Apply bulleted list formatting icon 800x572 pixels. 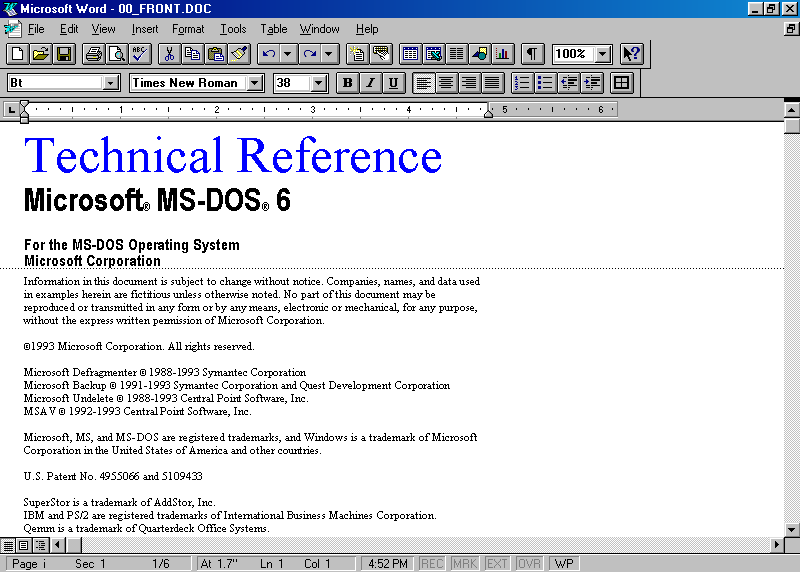545,83
